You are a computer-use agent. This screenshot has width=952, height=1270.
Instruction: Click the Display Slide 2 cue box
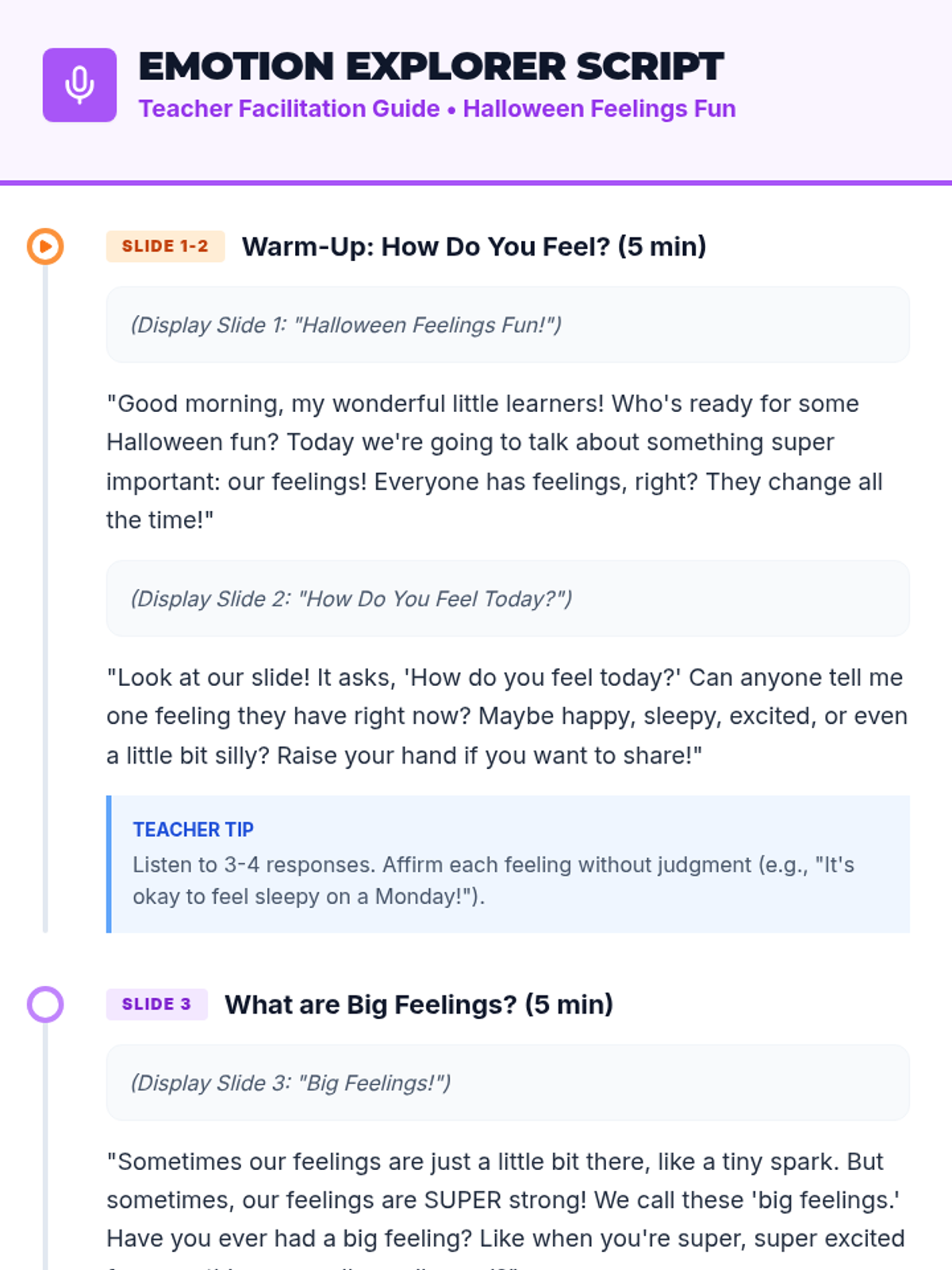508,598
